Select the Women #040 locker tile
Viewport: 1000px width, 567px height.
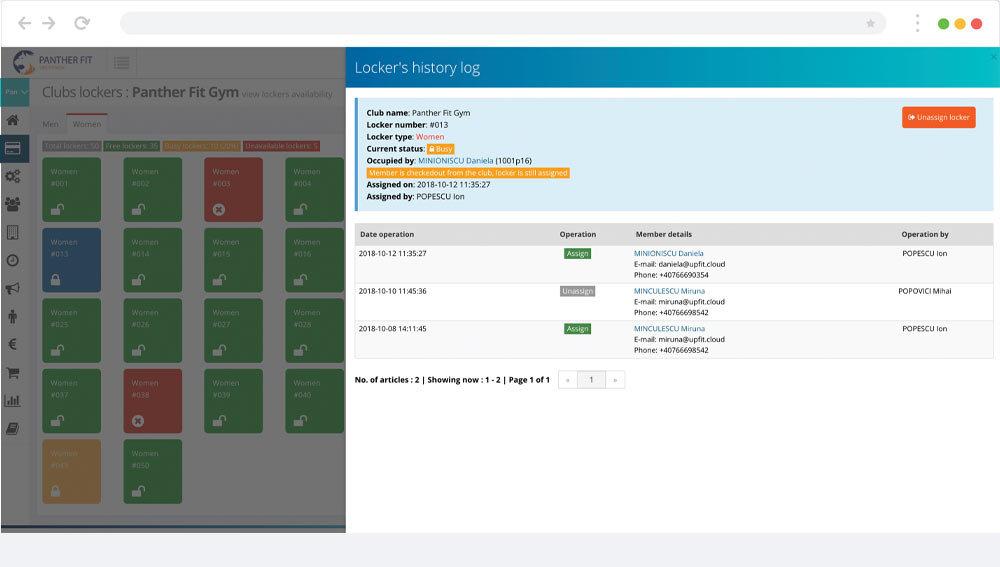click(314, 401)
